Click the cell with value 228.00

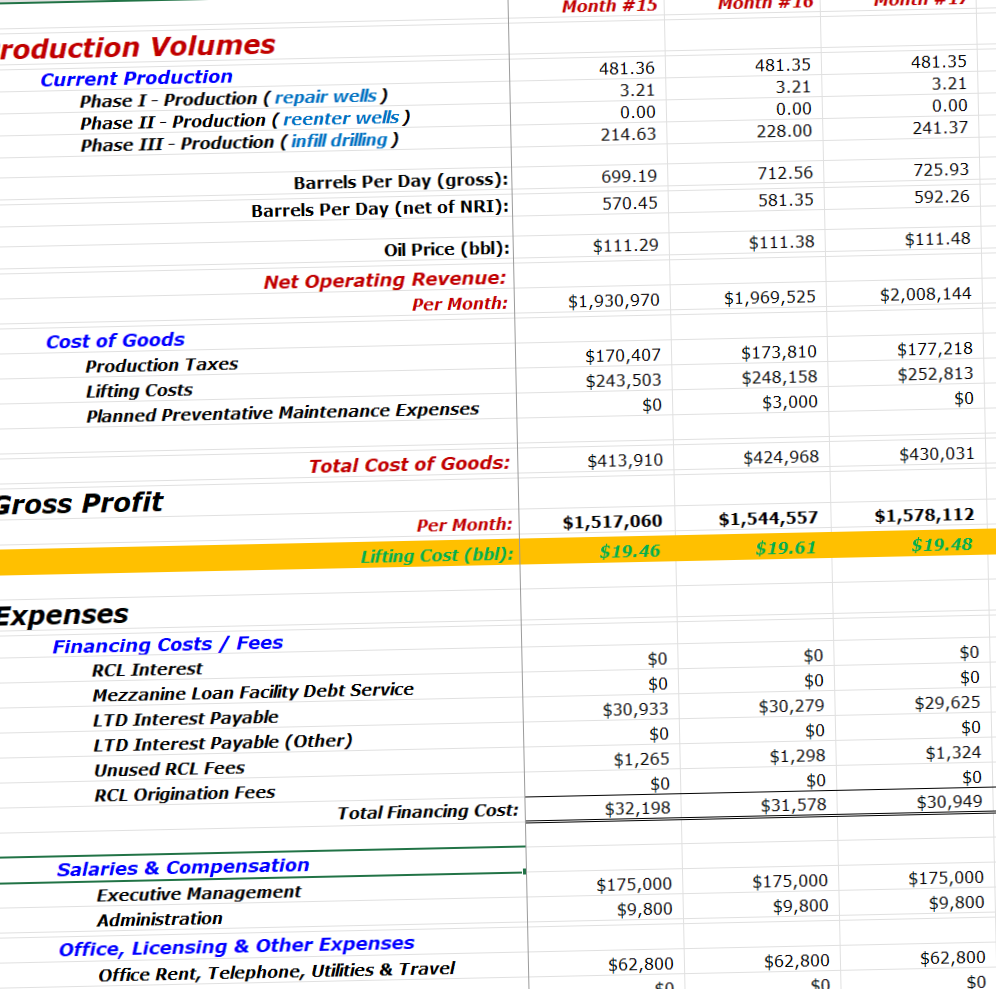tap(784, 131)
